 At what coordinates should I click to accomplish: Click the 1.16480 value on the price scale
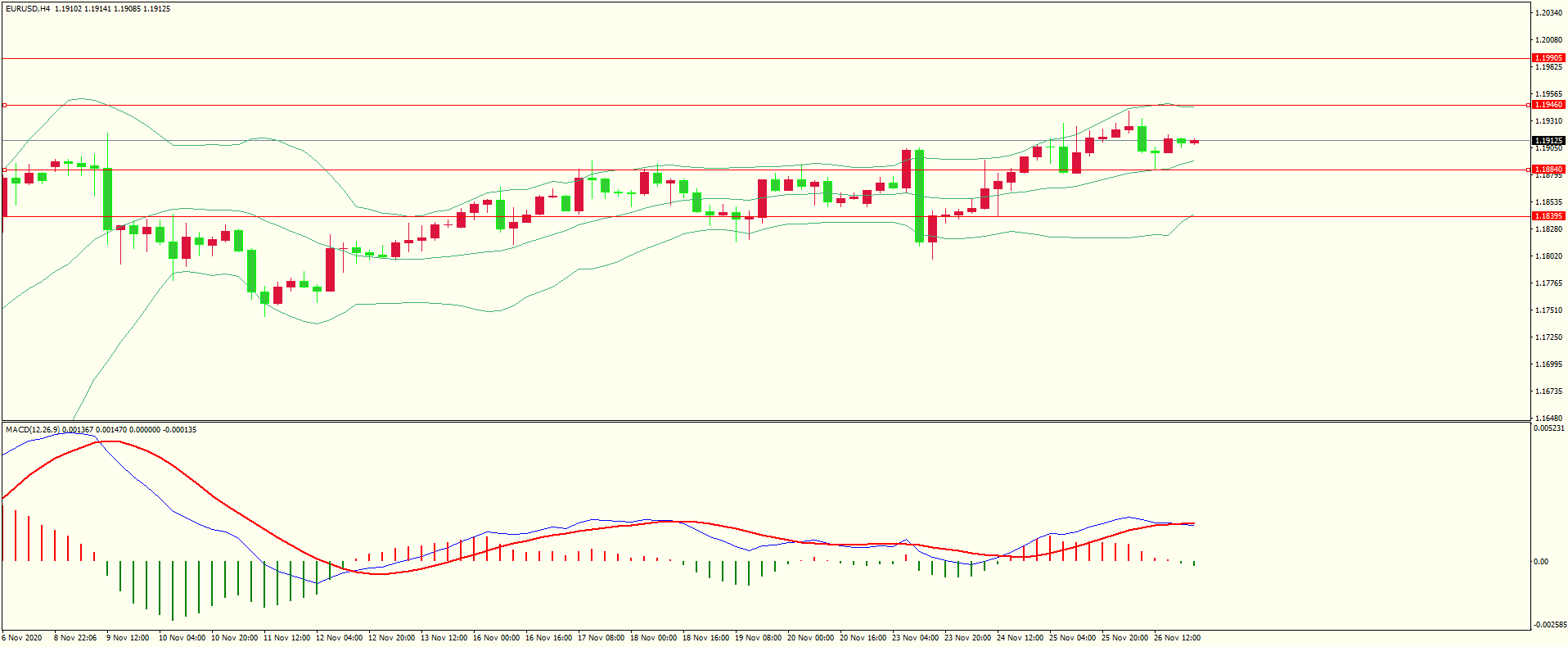tap(1549, 418)
